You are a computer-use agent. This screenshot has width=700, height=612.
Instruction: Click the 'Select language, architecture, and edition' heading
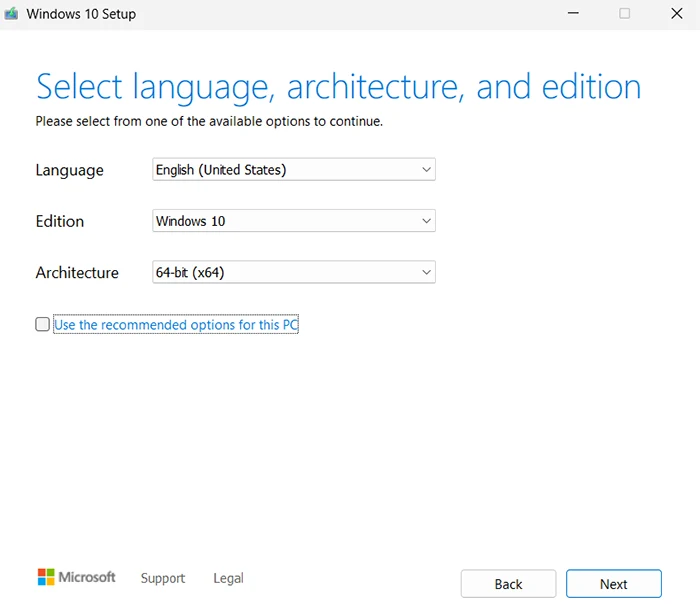[x=338, y=87]
